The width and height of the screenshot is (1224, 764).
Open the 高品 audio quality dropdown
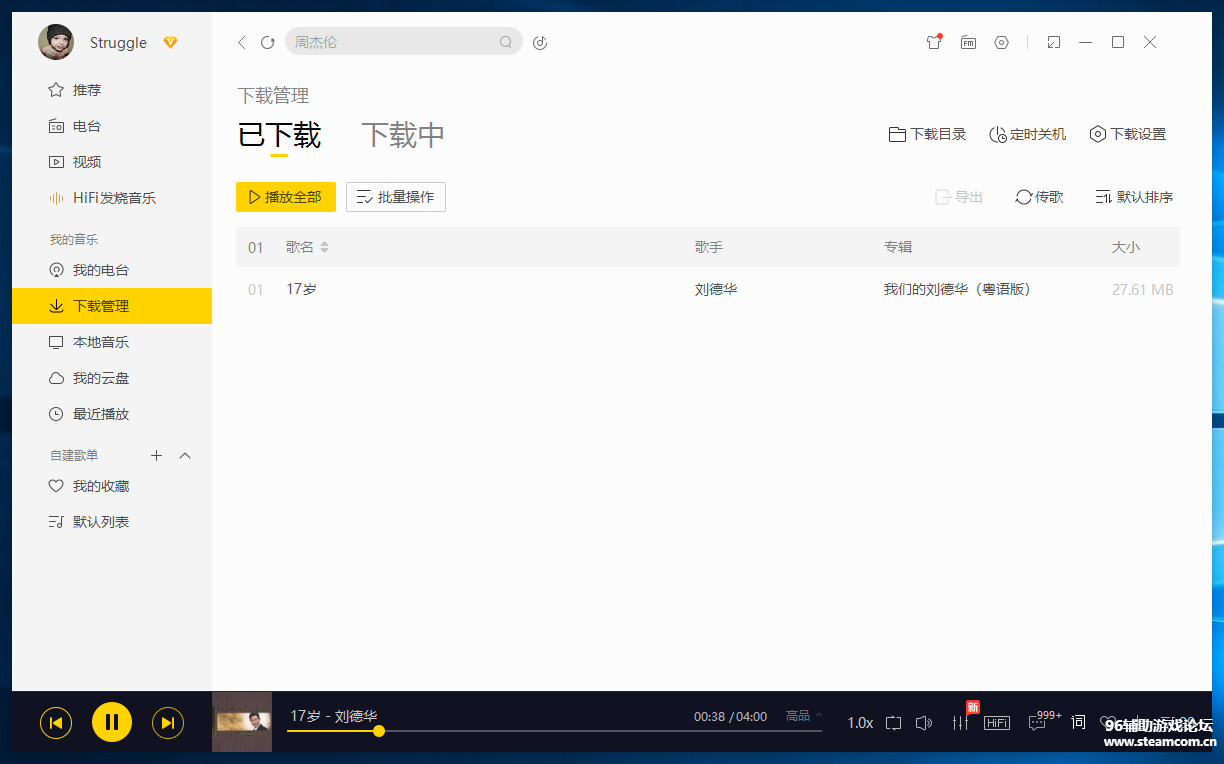tap(804, 716)
